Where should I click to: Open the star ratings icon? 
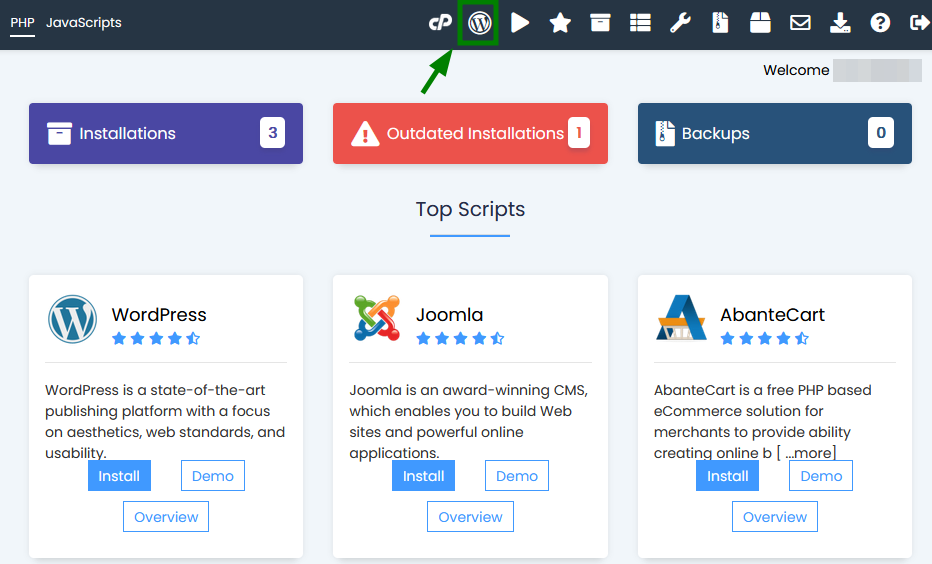[x=560, y=23]
